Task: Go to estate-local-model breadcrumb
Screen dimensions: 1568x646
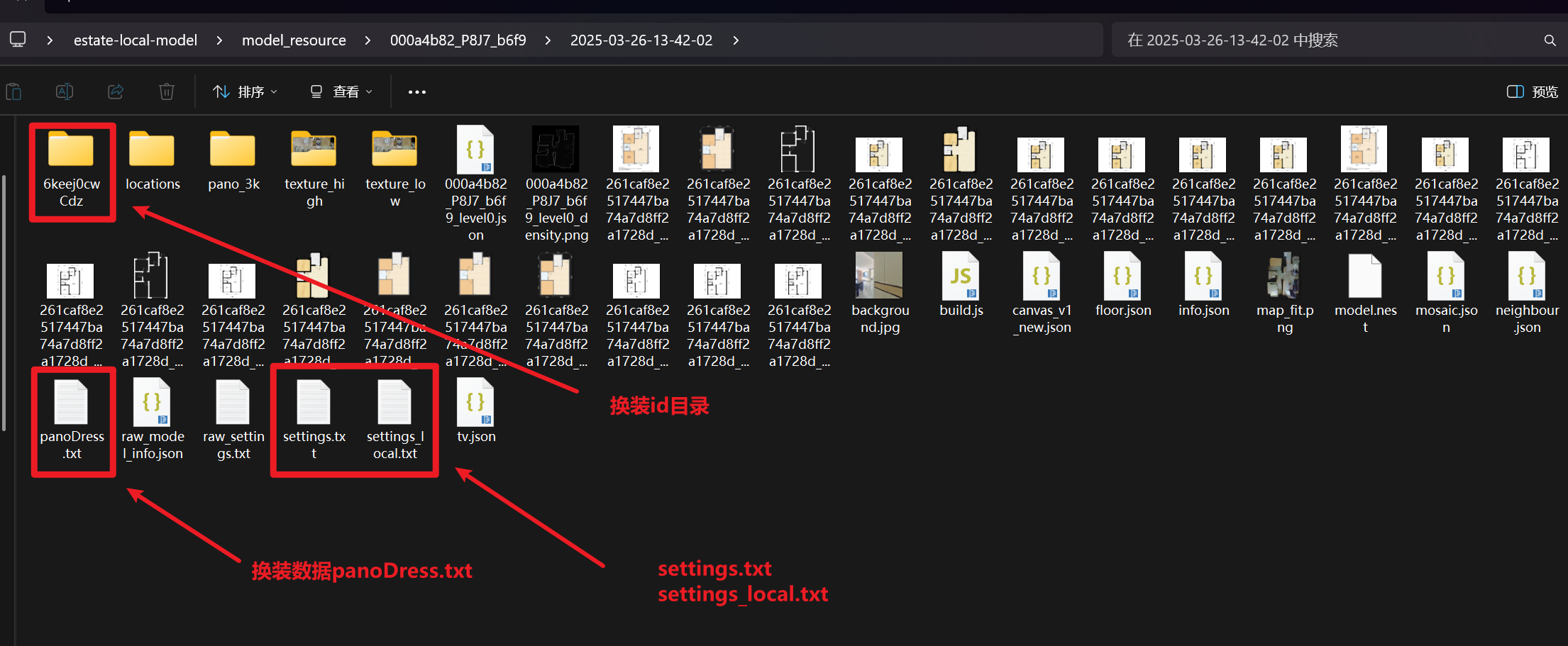Action: click(x=136, y=40)
